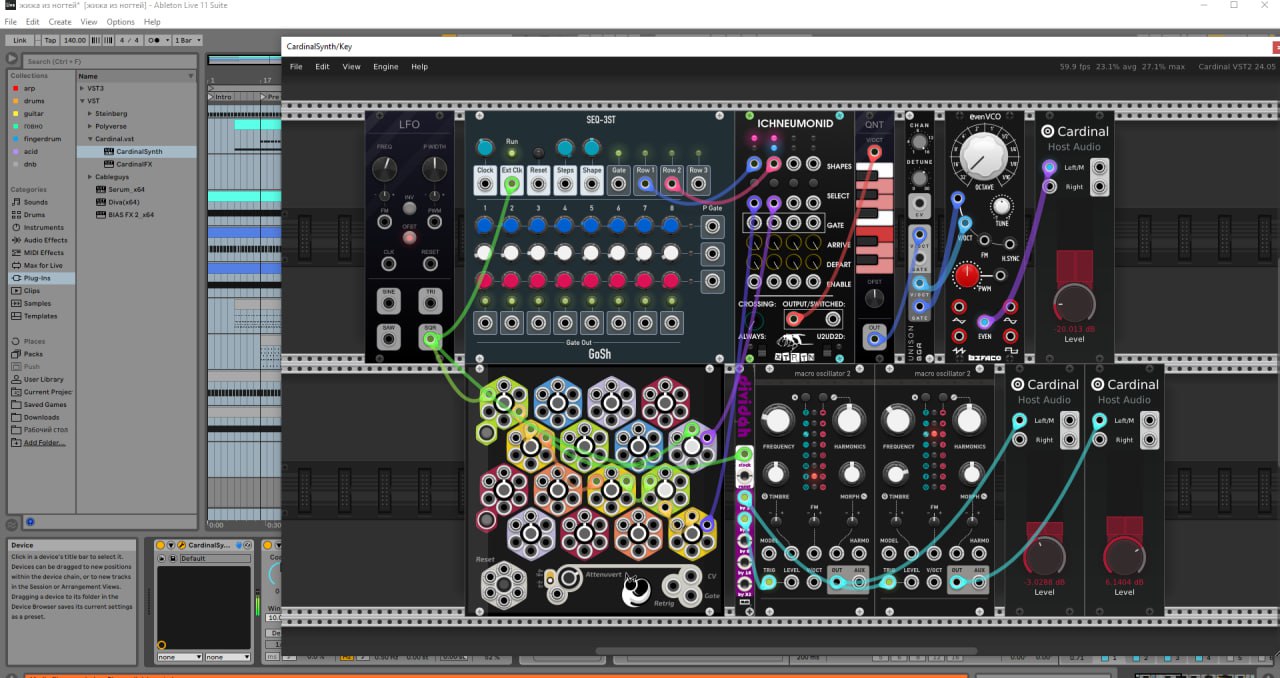Click the Level knob on top Host Audio
Viewport: 1280px width, 678px height.
click(x=1073, y=302)
